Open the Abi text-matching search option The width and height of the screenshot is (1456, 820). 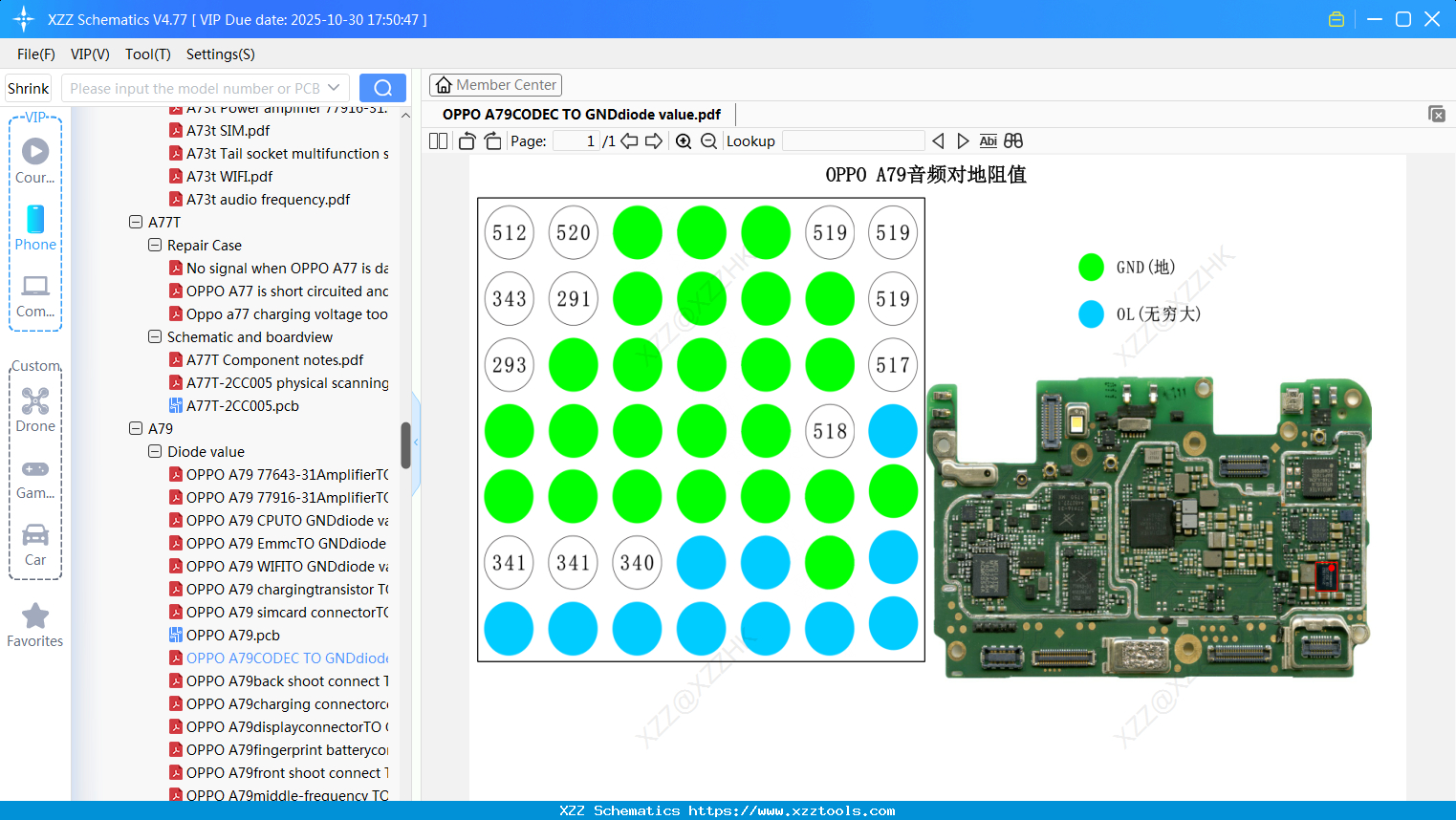(988, 140)
